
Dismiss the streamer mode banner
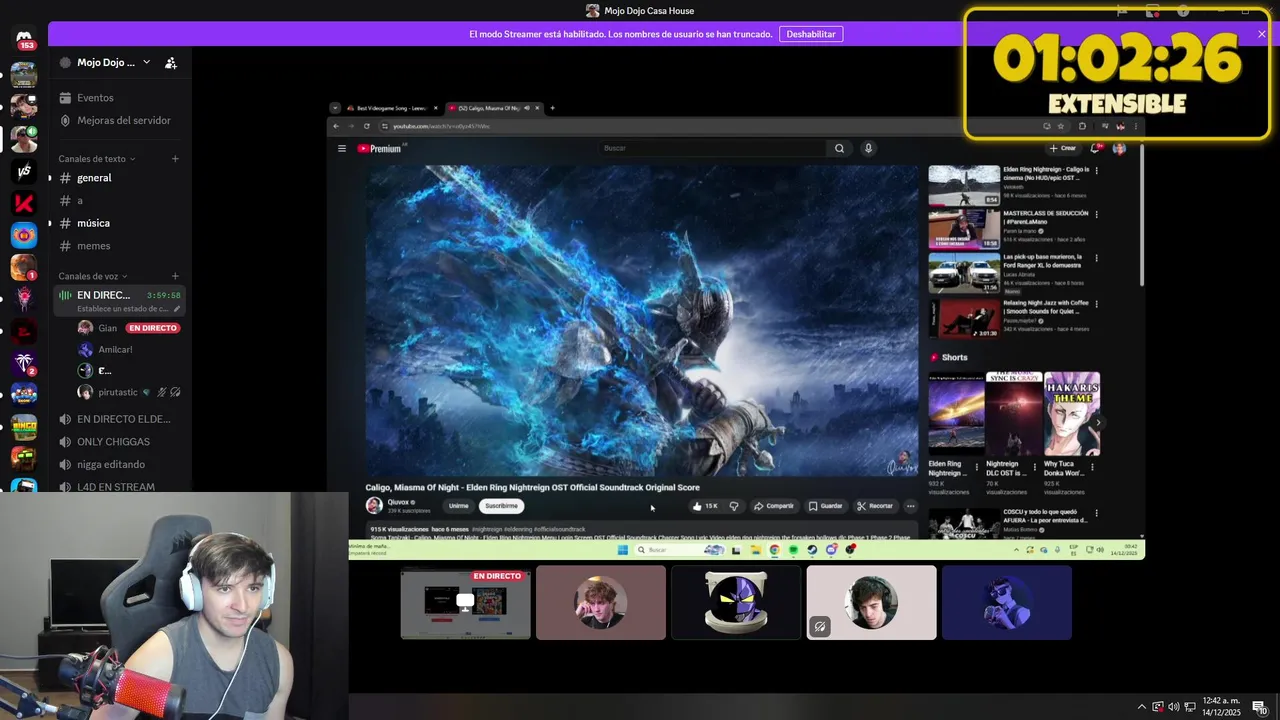(1261, 34)
